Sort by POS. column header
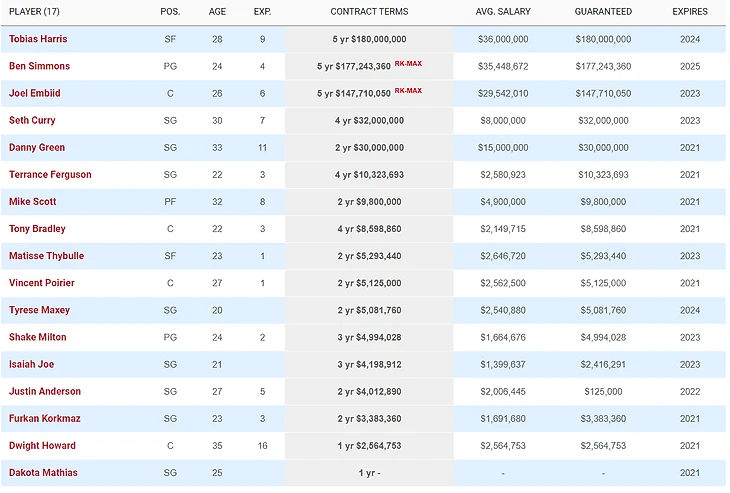 tap(170, 12)
